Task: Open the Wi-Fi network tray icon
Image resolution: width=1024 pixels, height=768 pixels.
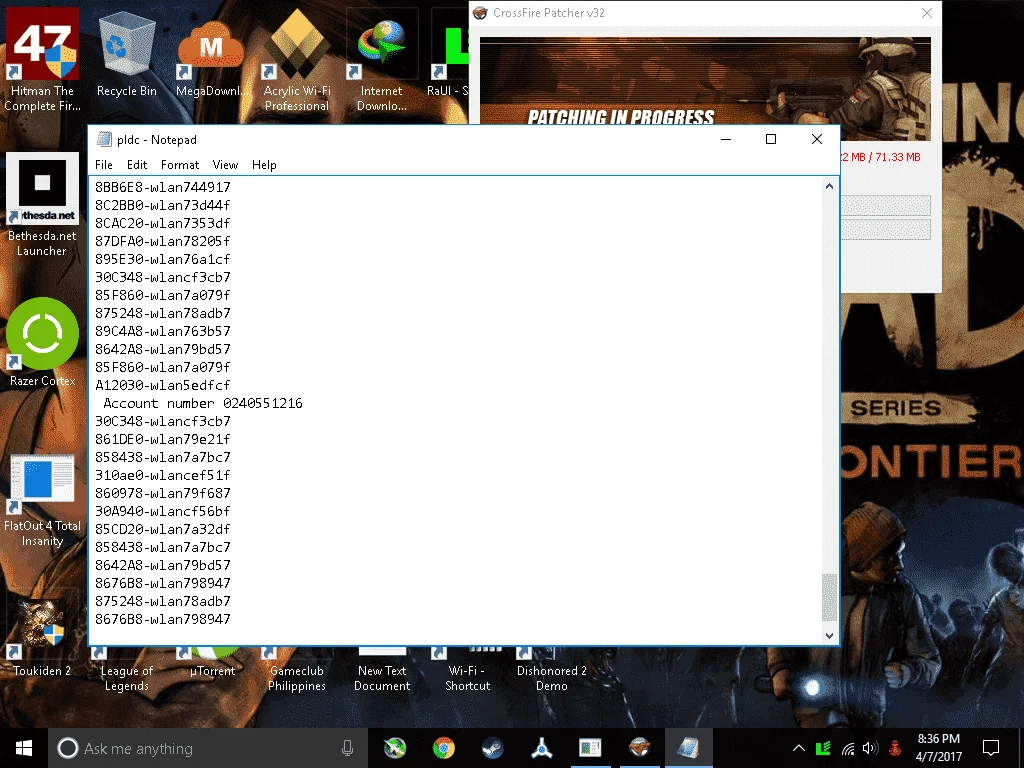Action: coord(848,748)
